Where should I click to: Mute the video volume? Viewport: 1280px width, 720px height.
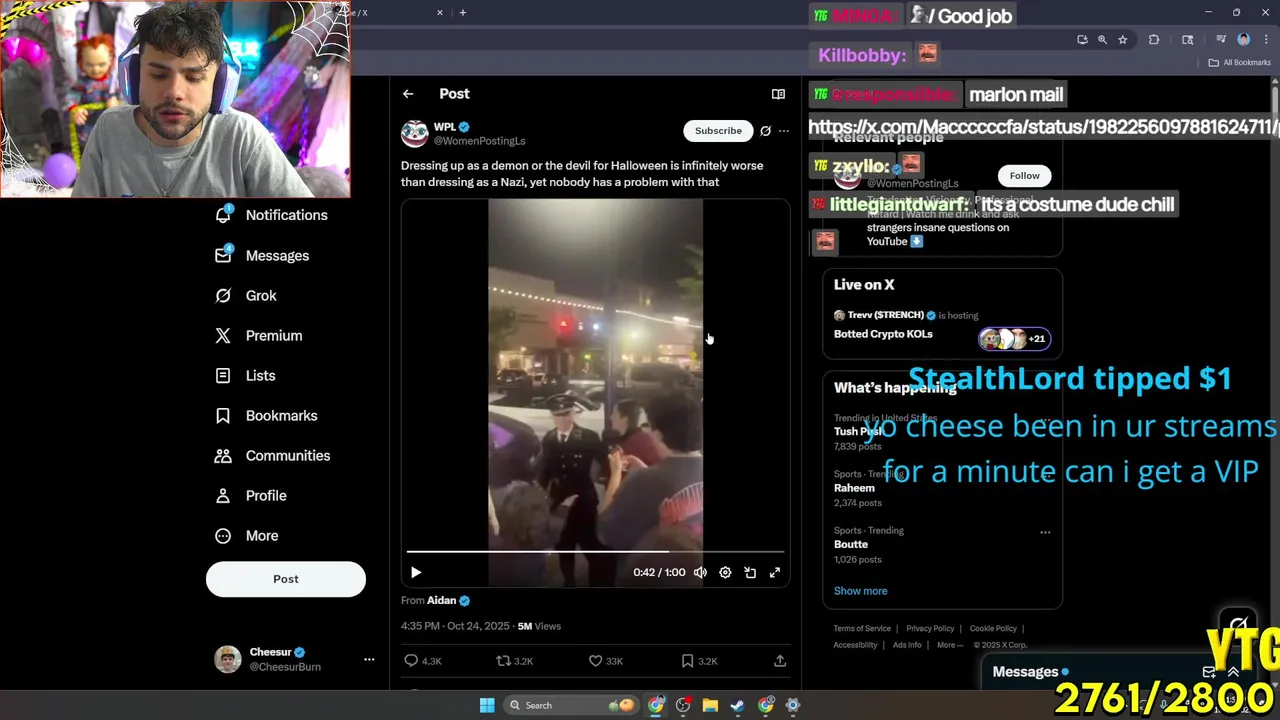[x=700, y=573]
